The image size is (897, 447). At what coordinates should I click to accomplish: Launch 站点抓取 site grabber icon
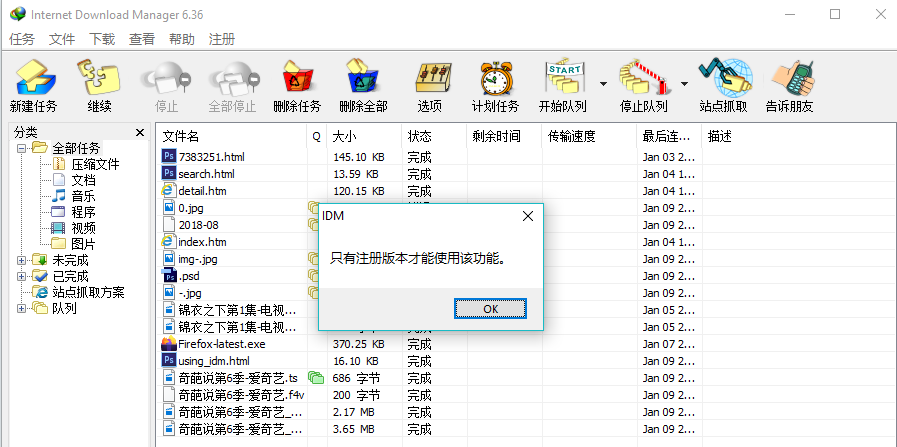(x=724, y=76)
